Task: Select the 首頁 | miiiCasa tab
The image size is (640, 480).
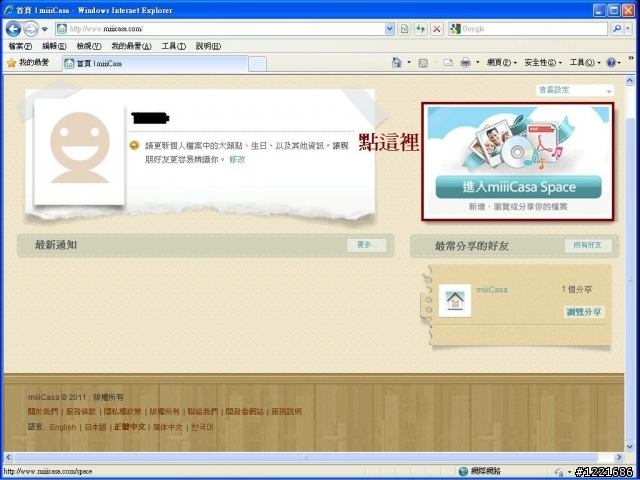Action: pos(155,64)
